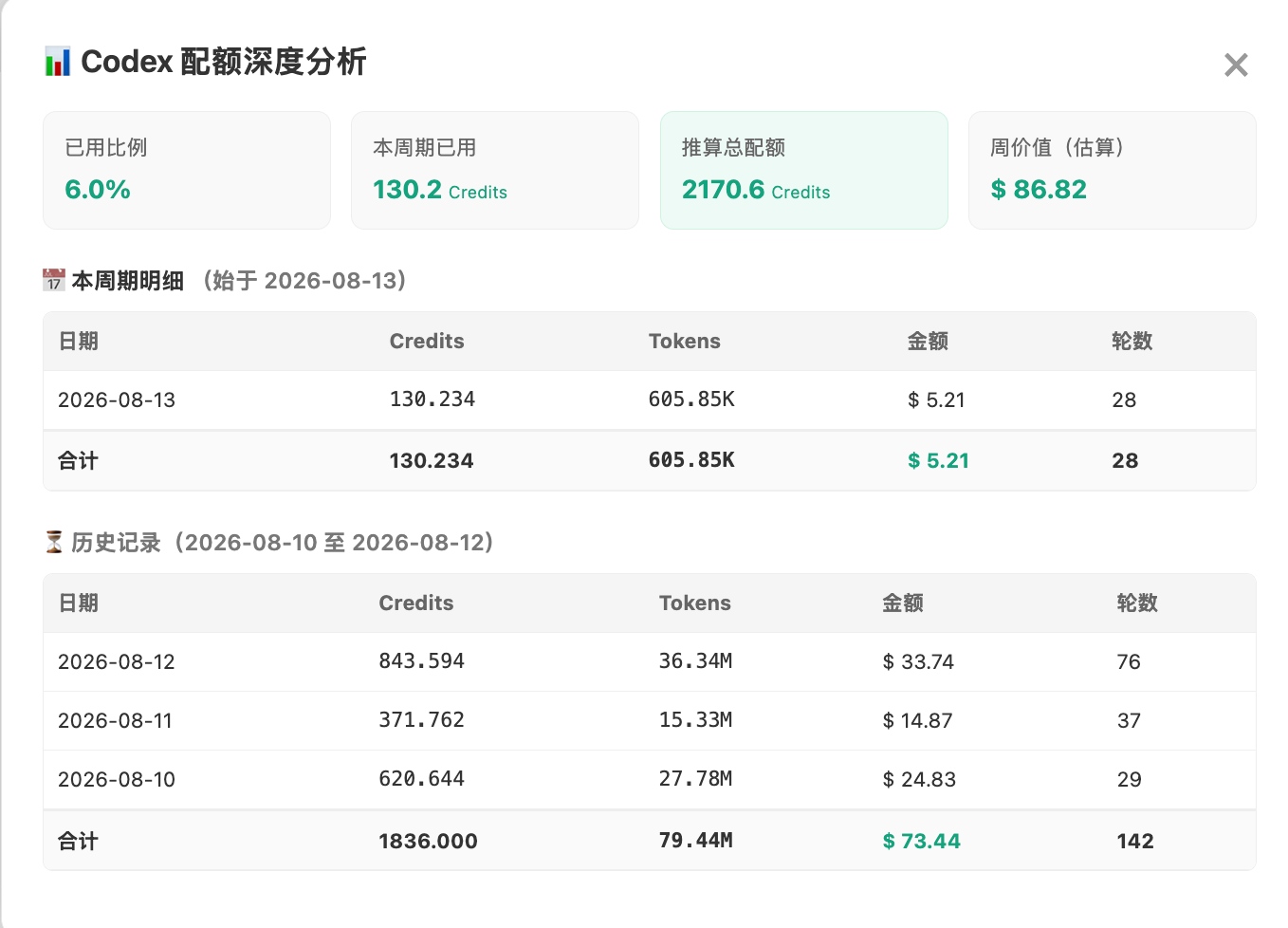
Task: Select the 29 rounds cell
Action: coord(1129,780)
